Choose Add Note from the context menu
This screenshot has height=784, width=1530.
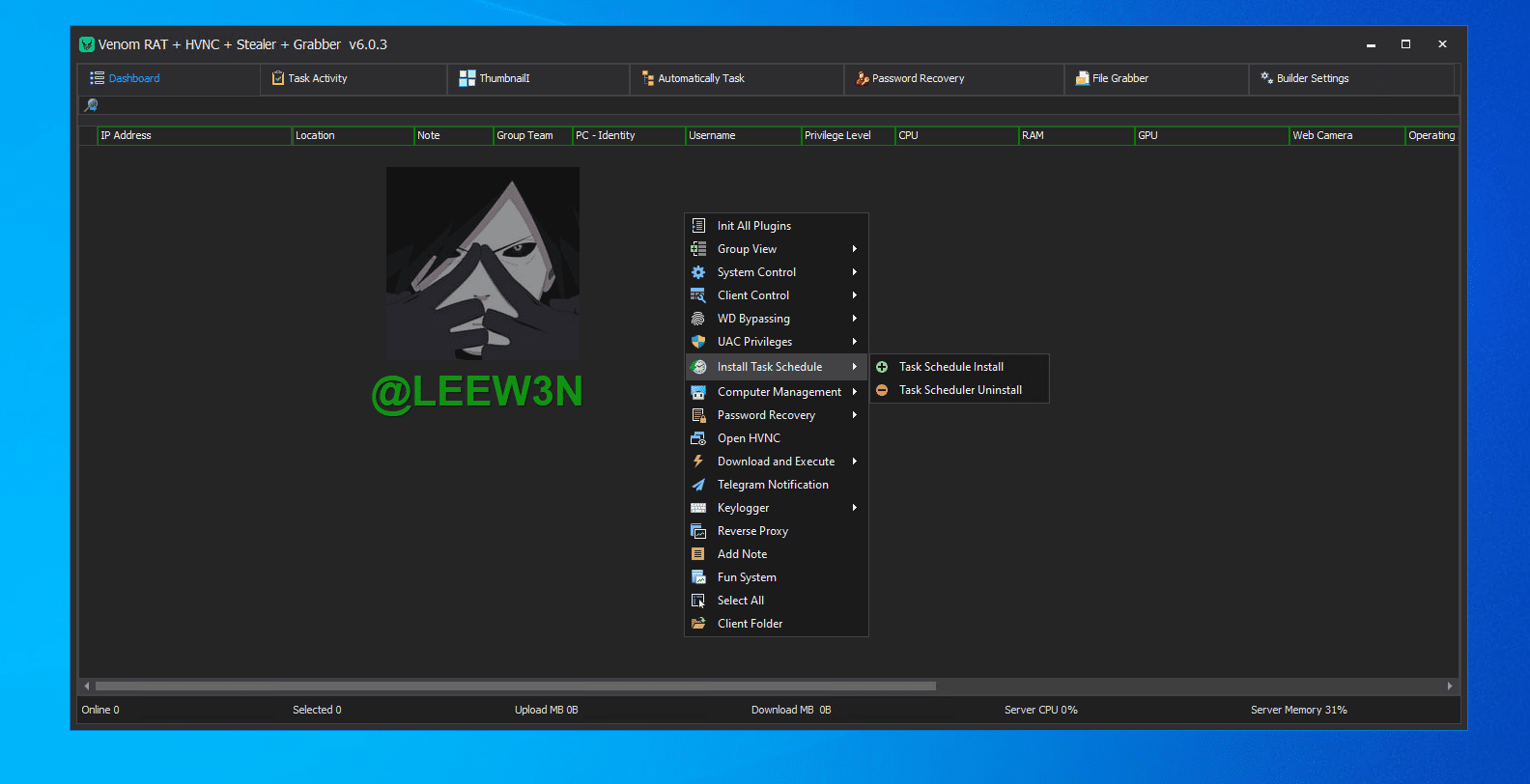click(x=742, y=554)
